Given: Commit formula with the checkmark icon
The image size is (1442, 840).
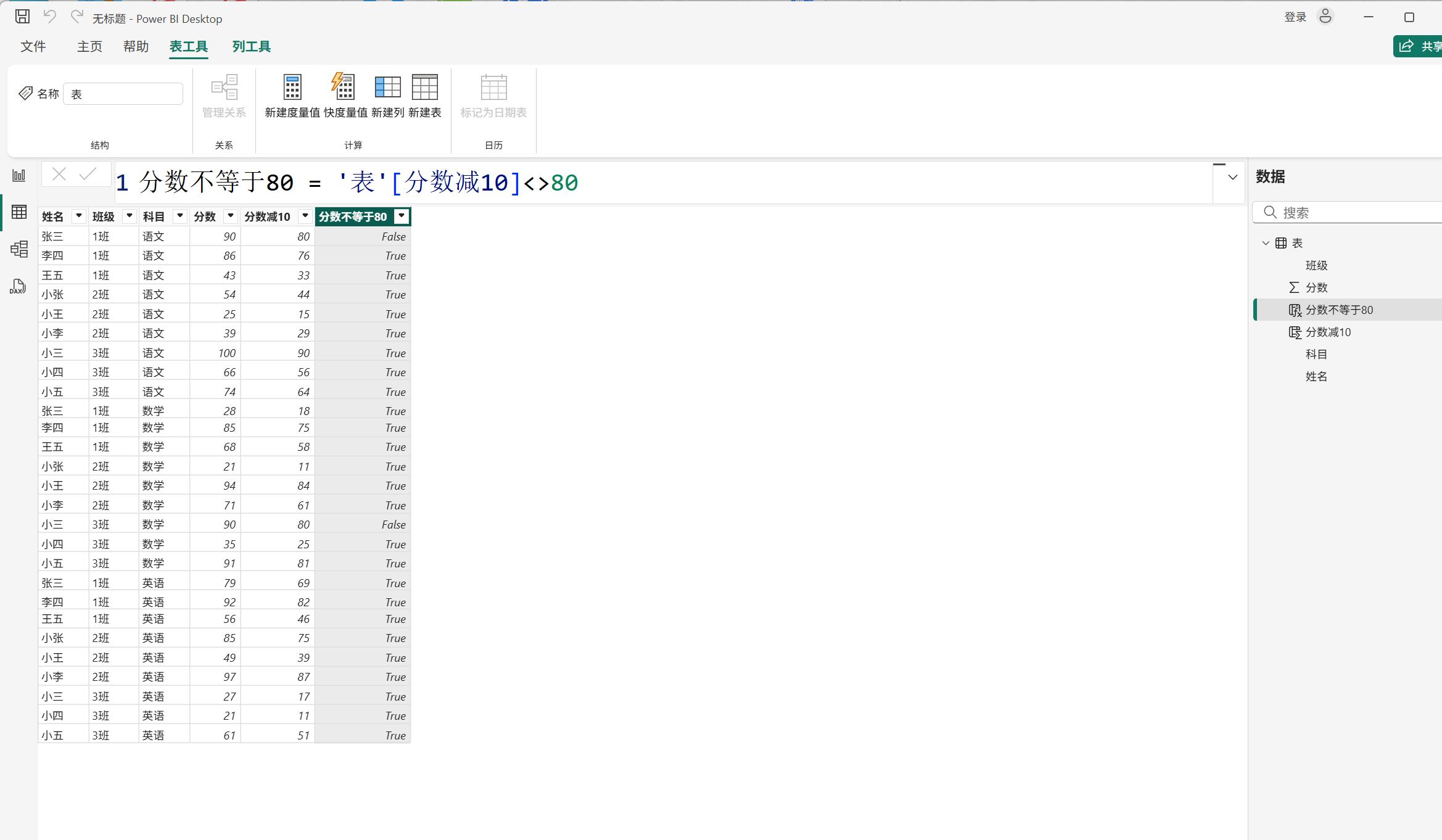Looking at the screenshot, I should tap(88, 175).
